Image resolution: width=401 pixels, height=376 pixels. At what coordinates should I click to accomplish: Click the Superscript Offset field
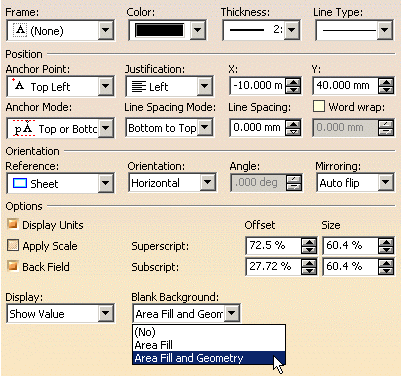coord(273,246)
